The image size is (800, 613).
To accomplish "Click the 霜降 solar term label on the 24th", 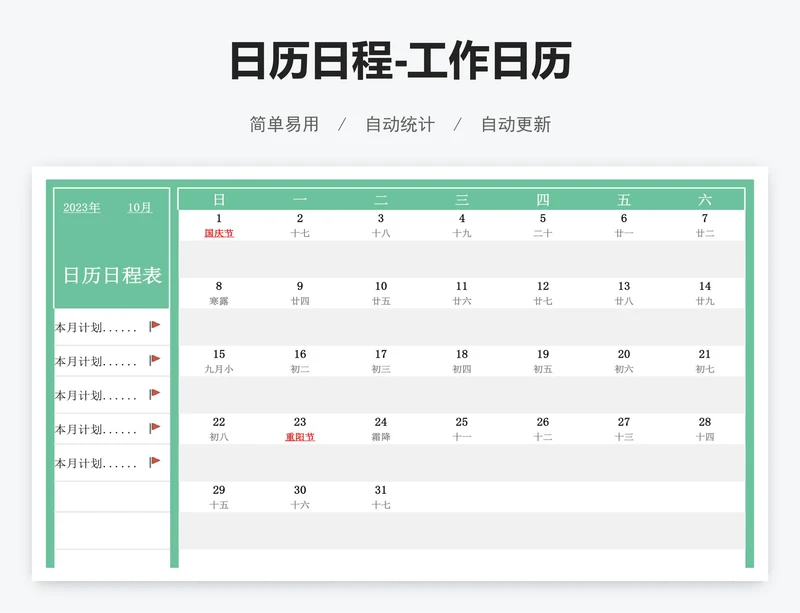I will pyautogui.click(x=381, y=437).
